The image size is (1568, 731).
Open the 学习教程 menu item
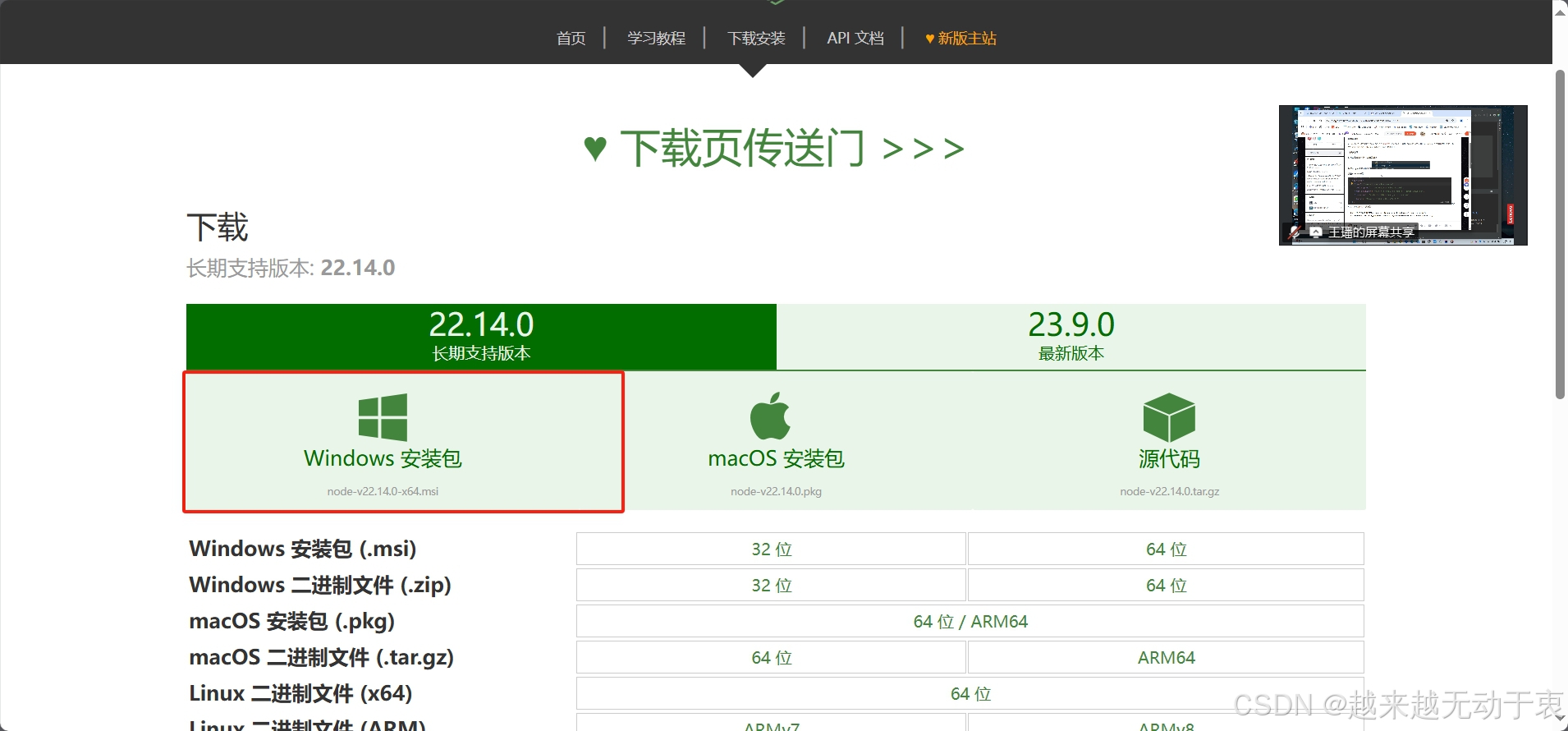click(657, 39)
